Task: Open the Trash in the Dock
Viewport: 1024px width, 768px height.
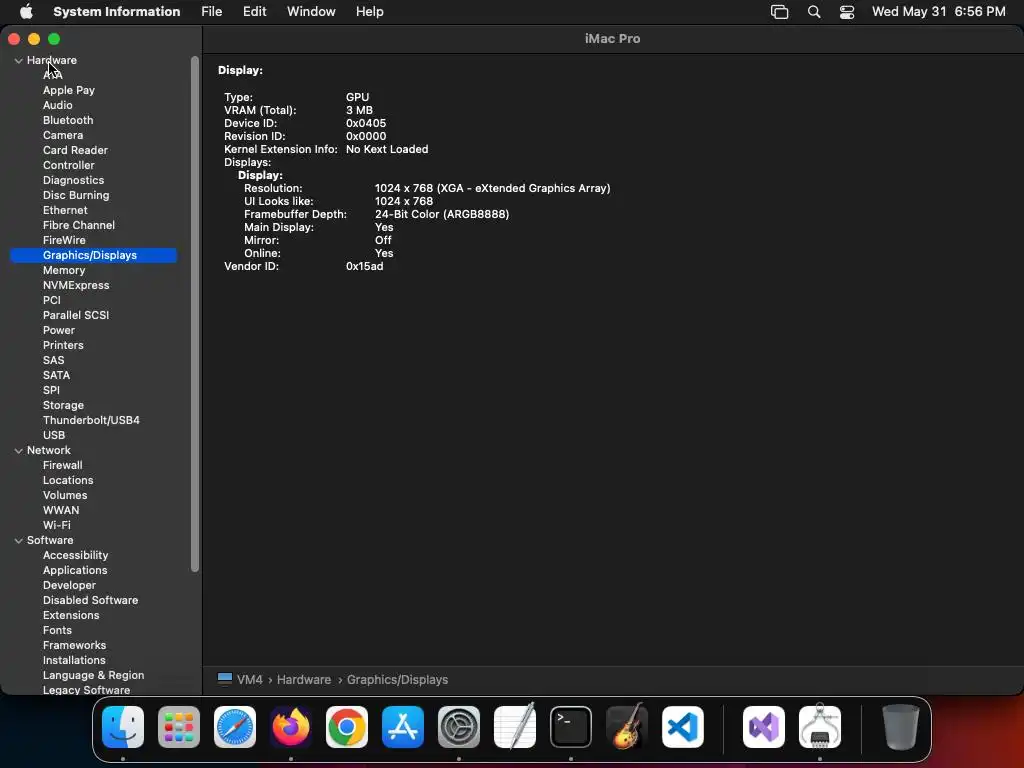Action: pos(901,727)
